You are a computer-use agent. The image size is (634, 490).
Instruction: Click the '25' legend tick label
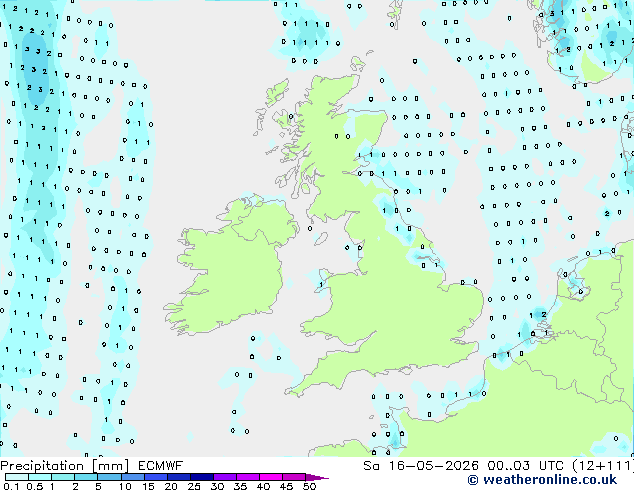coord(194,486)
